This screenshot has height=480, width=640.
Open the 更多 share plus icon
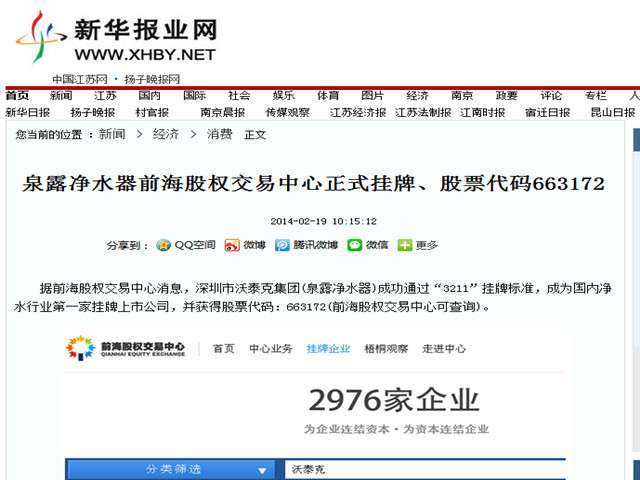[x=404, y=245]
